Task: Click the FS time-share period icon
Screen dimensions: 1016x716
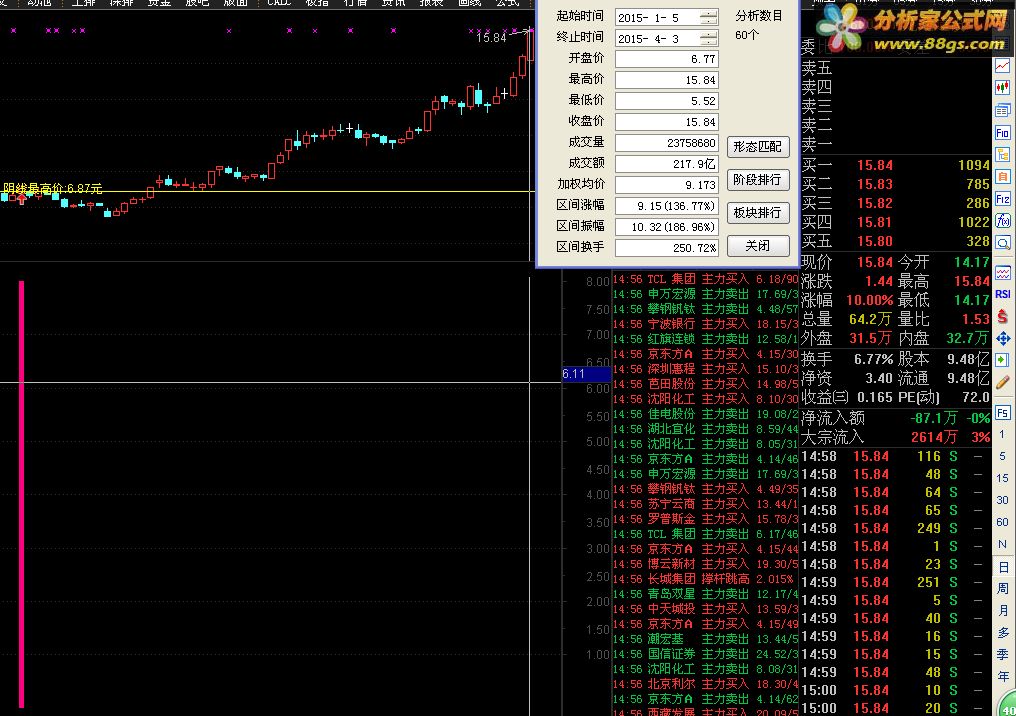Action: click(x=1002, y=413)
